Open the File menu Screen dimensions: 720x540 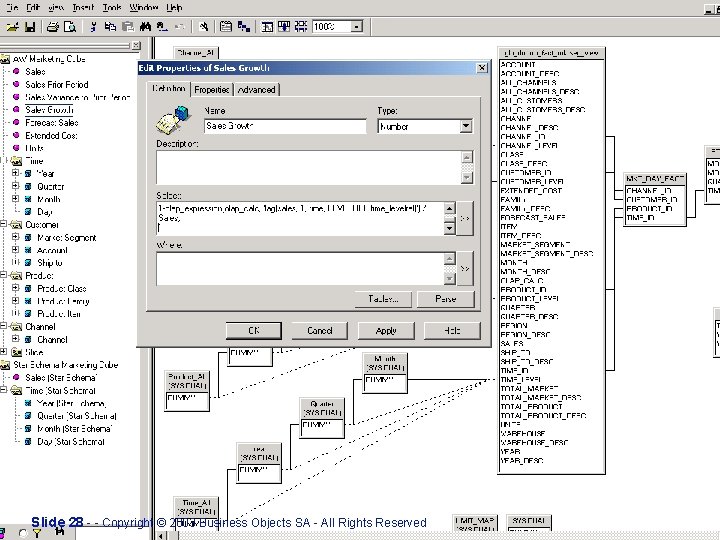11,7
